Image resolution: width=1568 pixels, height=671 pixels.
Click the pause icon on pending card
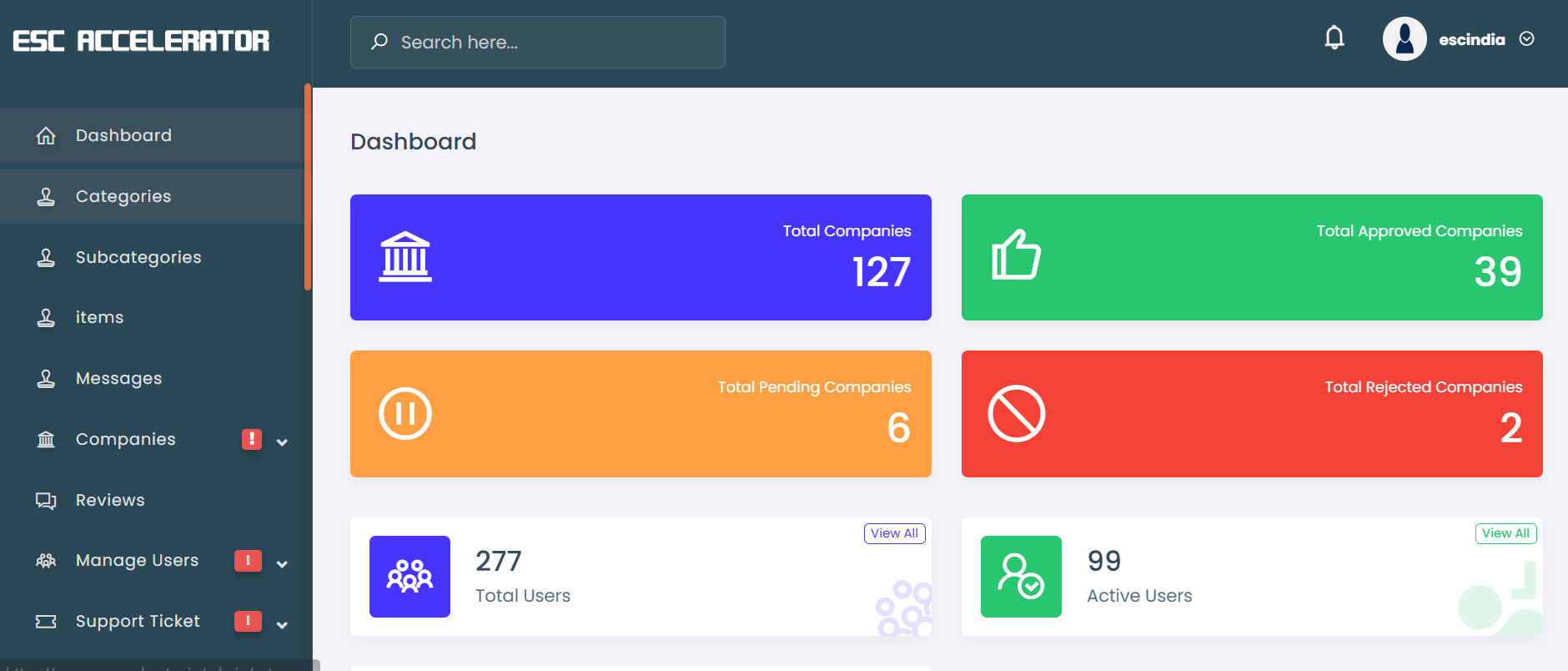405,414
